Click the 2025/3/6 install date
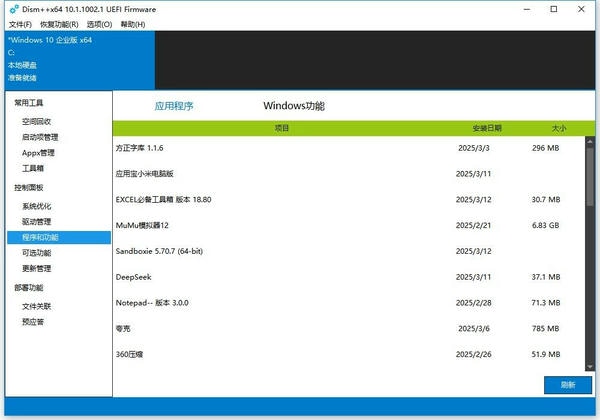Viewport: 600px width, 420px height. (x=474, y=329)
